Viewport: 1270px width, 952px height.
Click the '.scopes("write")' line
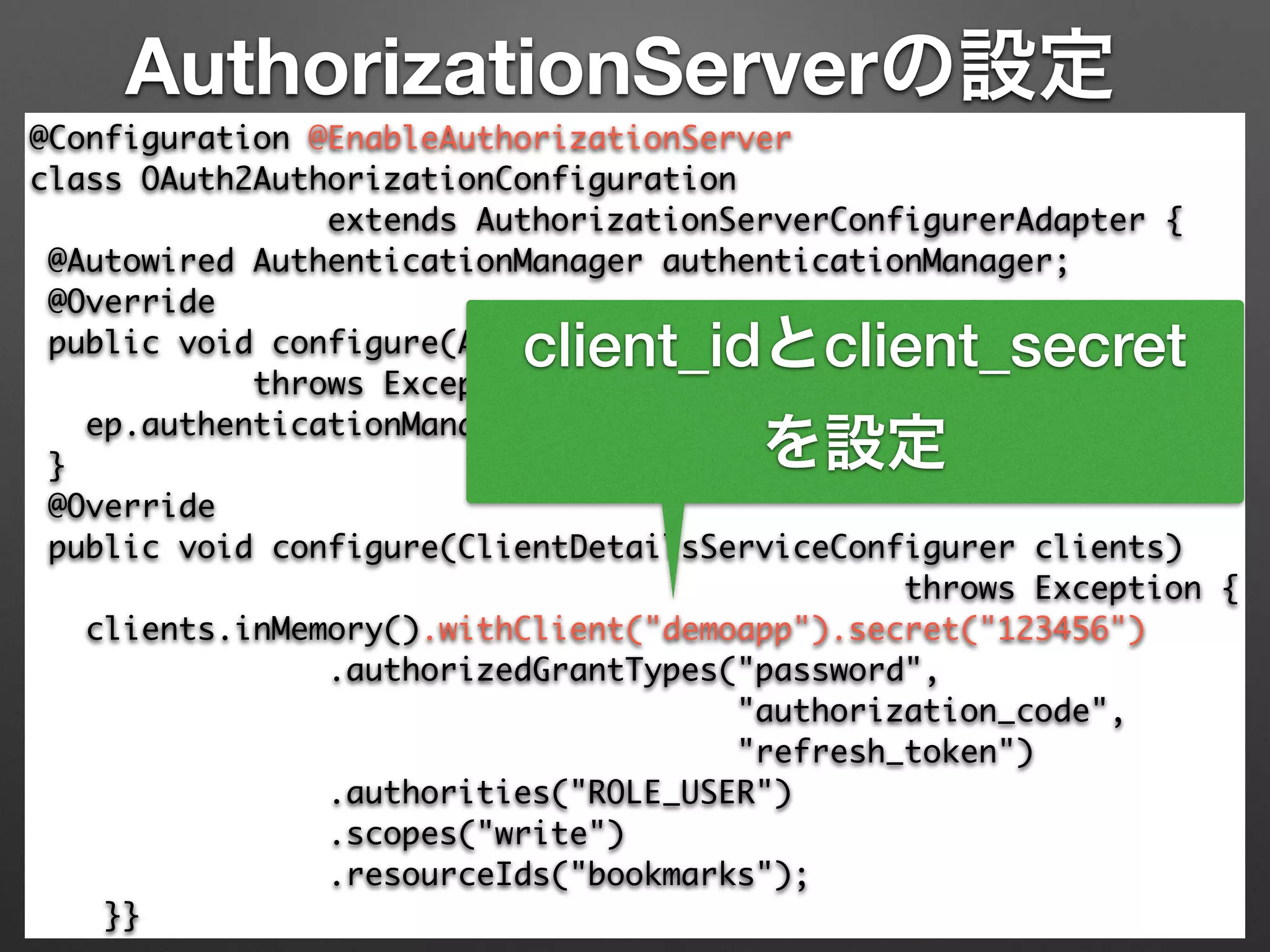pyautogui.click(x=476, y=834)
